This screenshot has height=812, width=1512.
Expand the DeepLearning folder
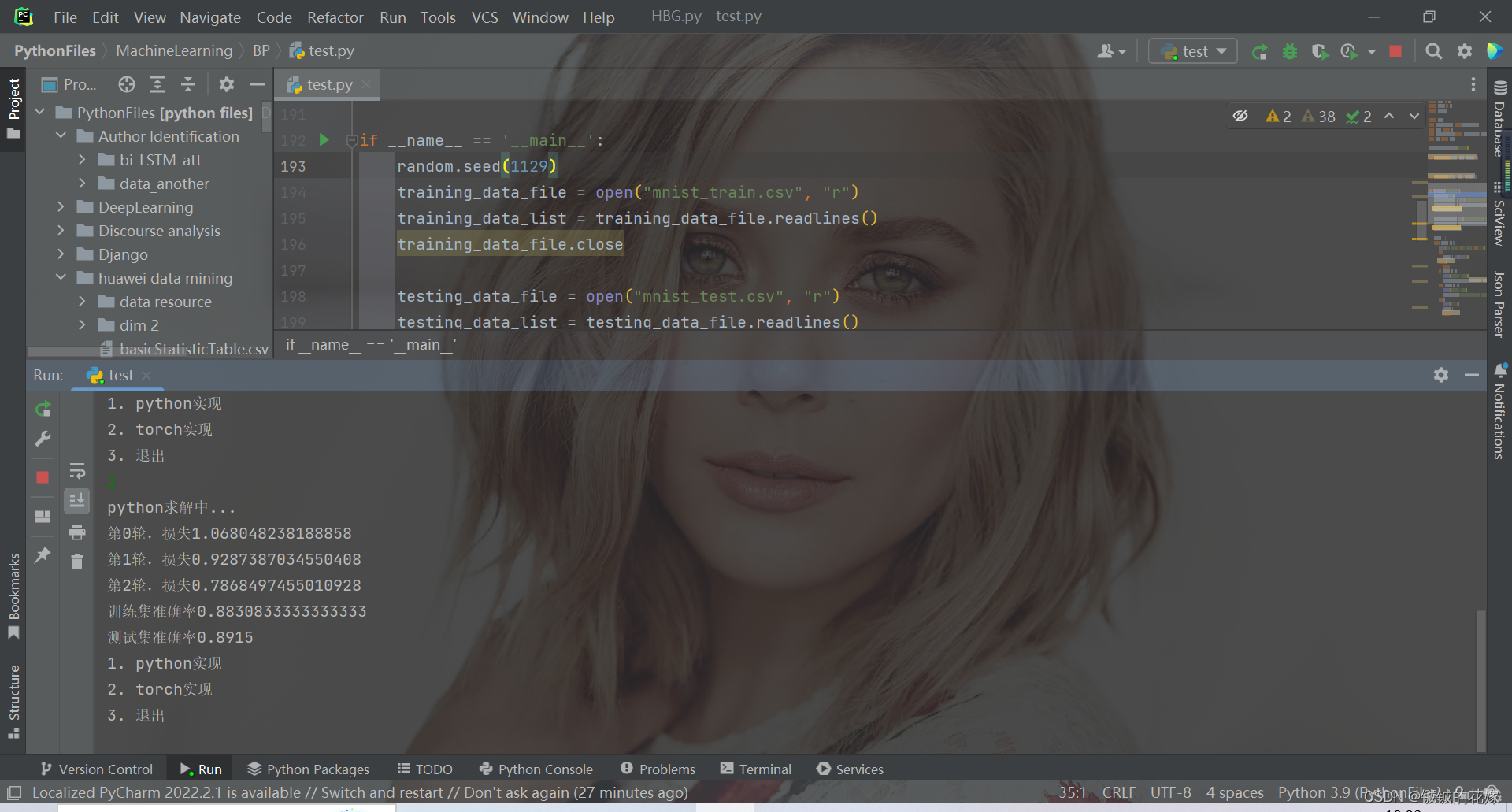(61, 207)
